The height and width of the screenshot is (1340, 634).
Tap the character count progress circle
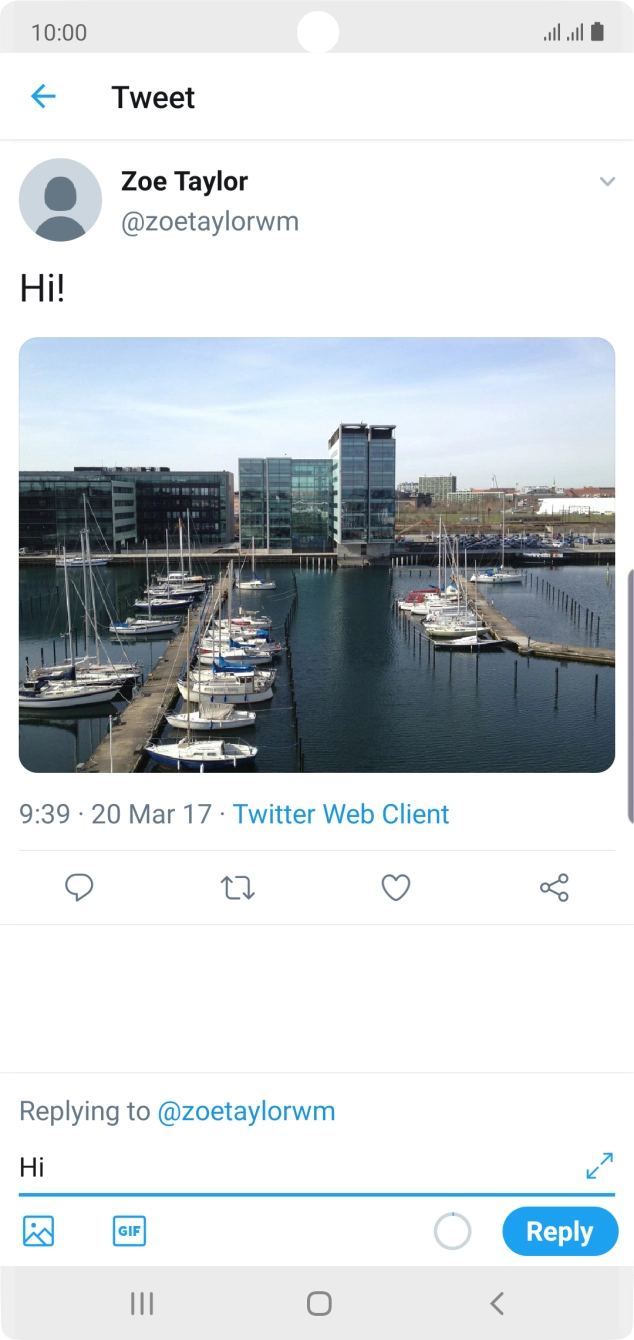[452, 1231]
